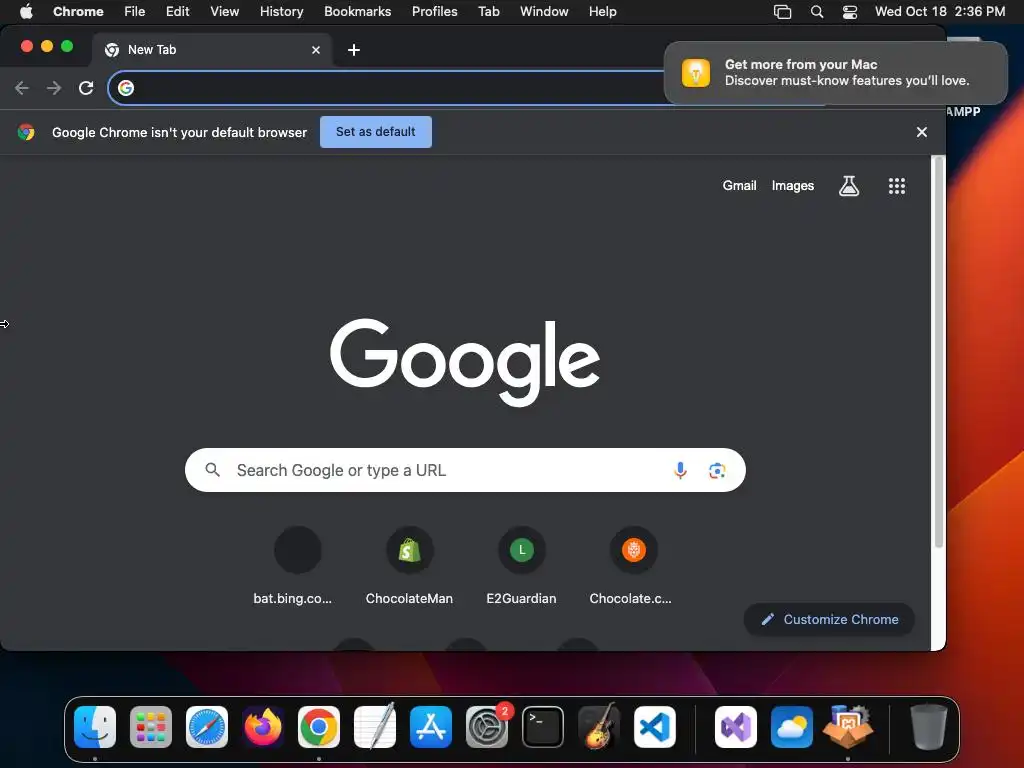Screen dimensions: 1024x768
Task: Open the Google apps grid
Action: click(x=897, y=186)
